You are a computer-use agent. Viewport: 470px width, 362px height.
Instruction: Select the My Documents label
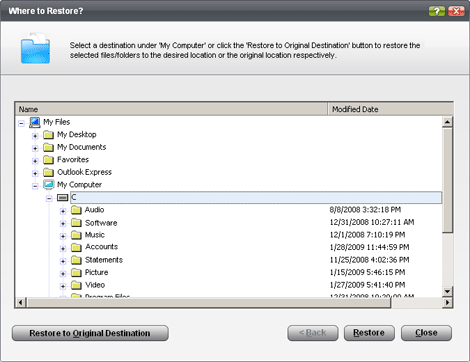pyautogui.click(x=81, y=147)
